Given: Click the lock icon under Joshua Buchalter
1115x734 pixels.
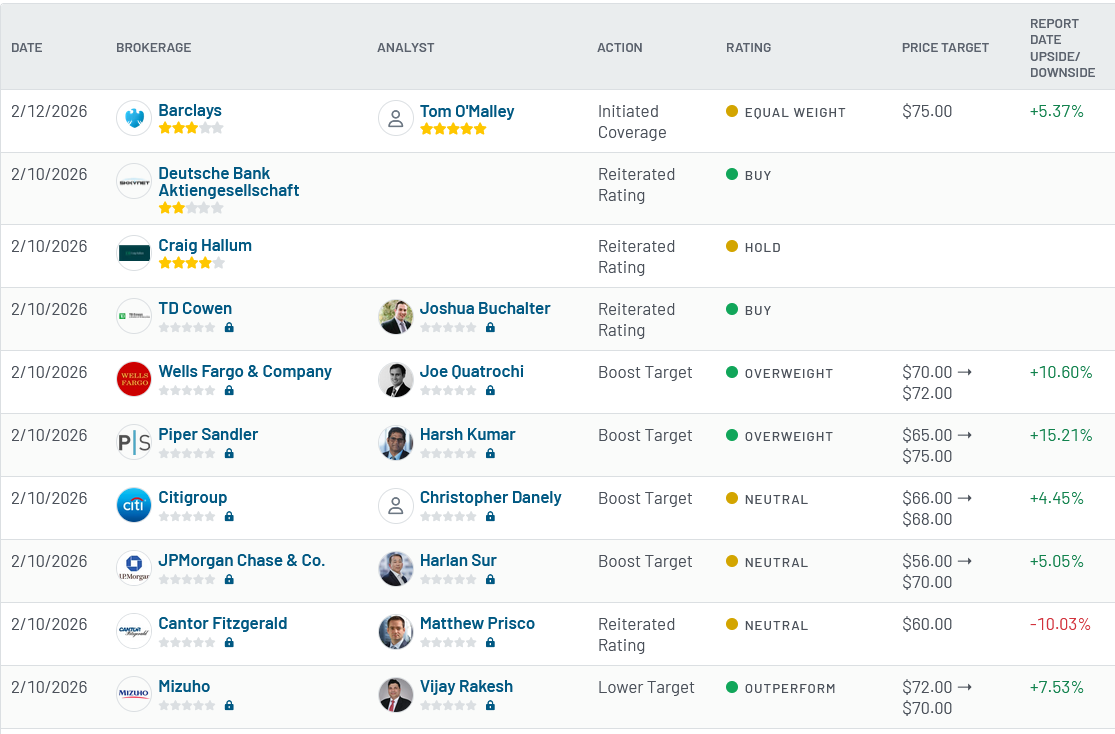Looking at the screenshot, I should (490, 327).
